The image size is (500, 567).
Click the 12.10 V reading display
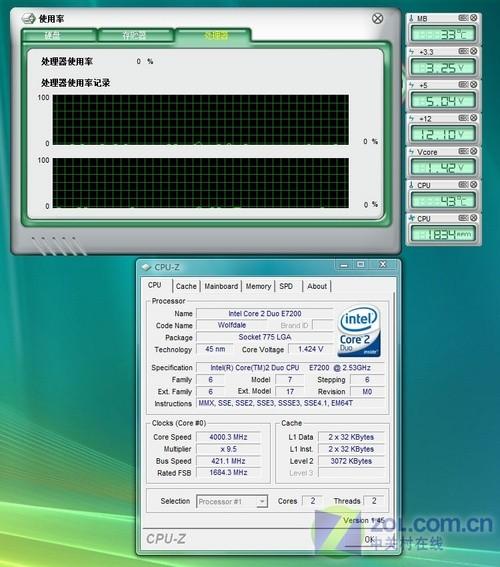pos(443,135)
